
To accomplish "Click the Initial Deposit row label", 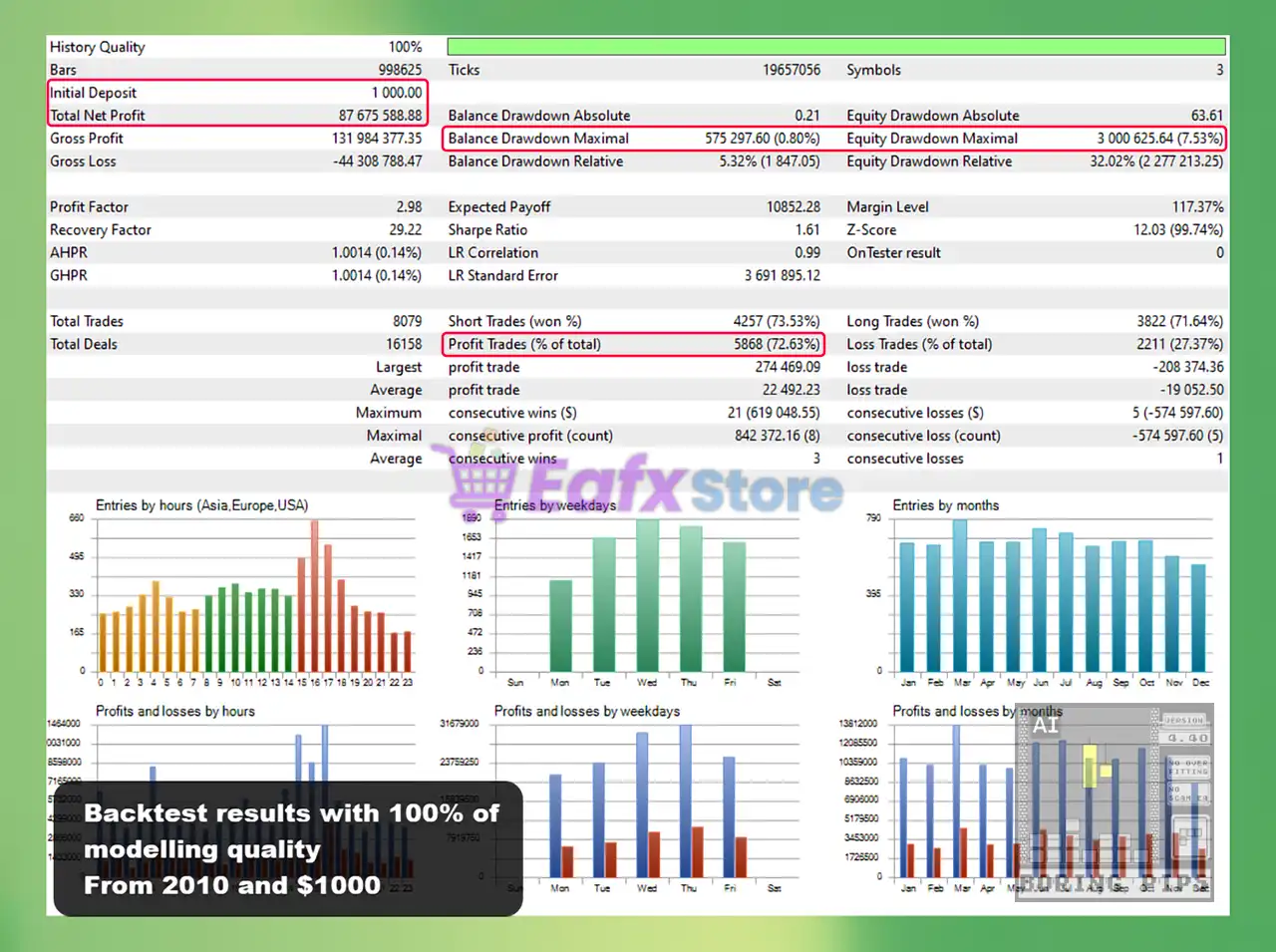I will pos(94,93).
